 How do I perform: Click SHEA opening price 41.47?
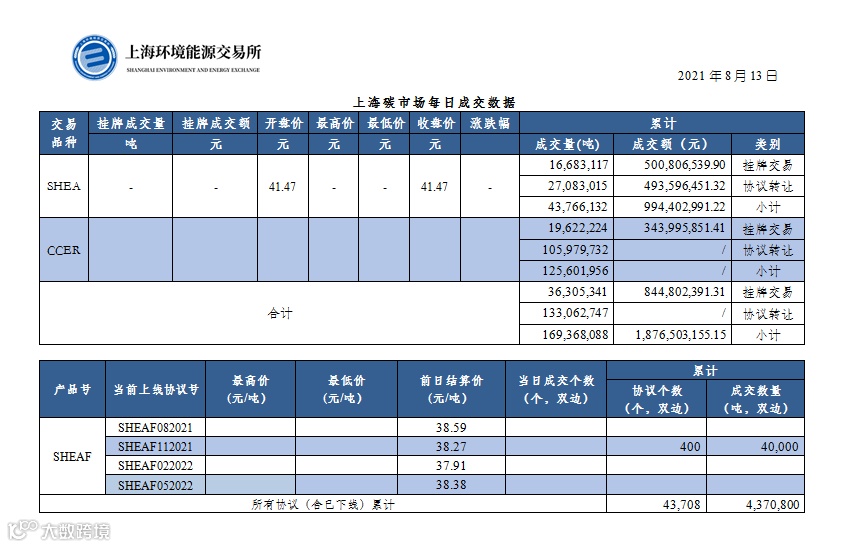tap(282, 187)
